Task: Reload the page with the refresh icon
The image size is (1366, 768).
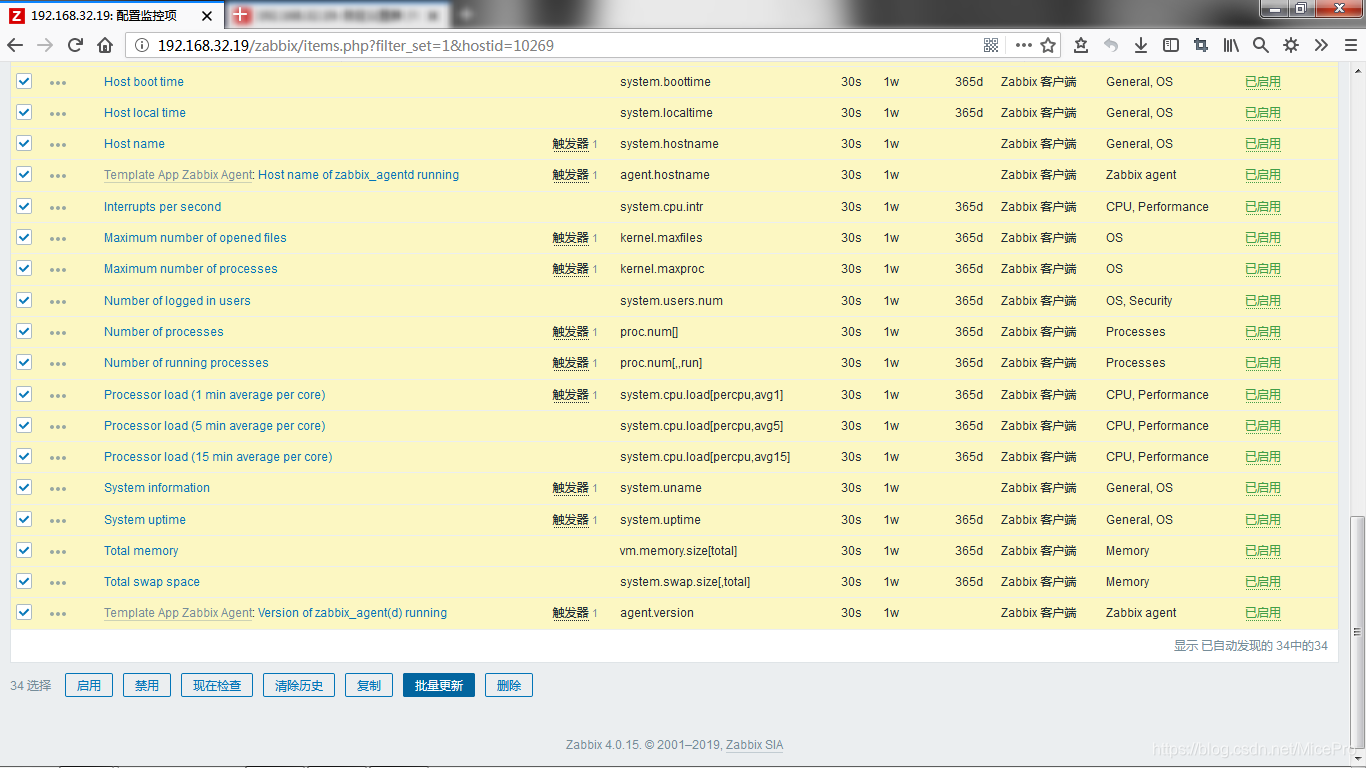Action: click(75, 45)
